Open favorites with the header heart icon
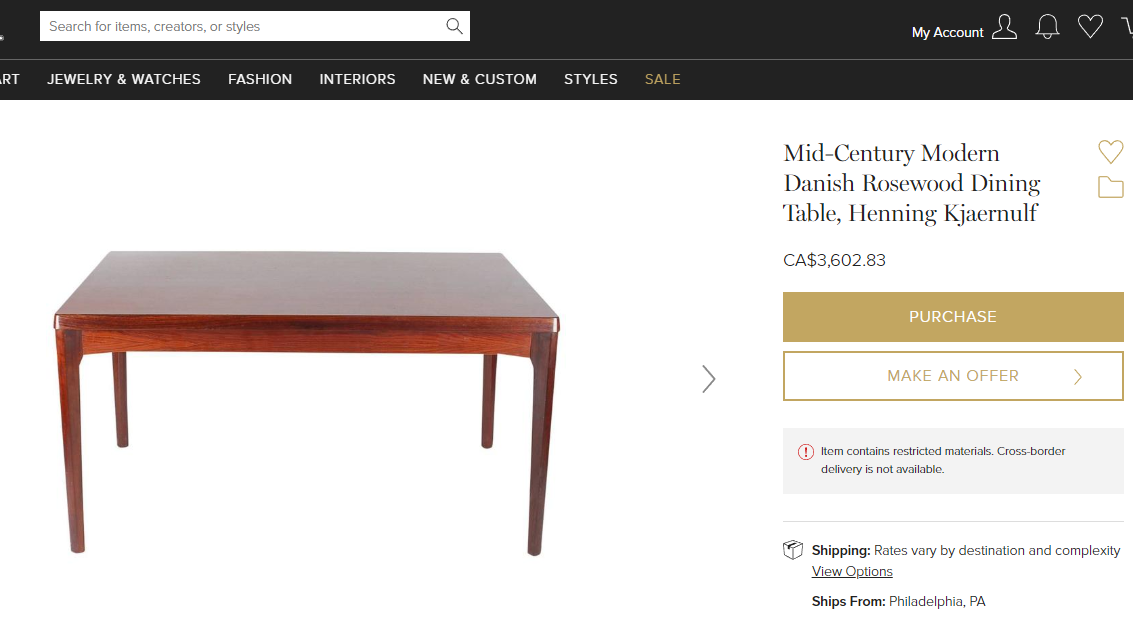The height and width of the screenshot is (618, 1133). point(1090,26)
